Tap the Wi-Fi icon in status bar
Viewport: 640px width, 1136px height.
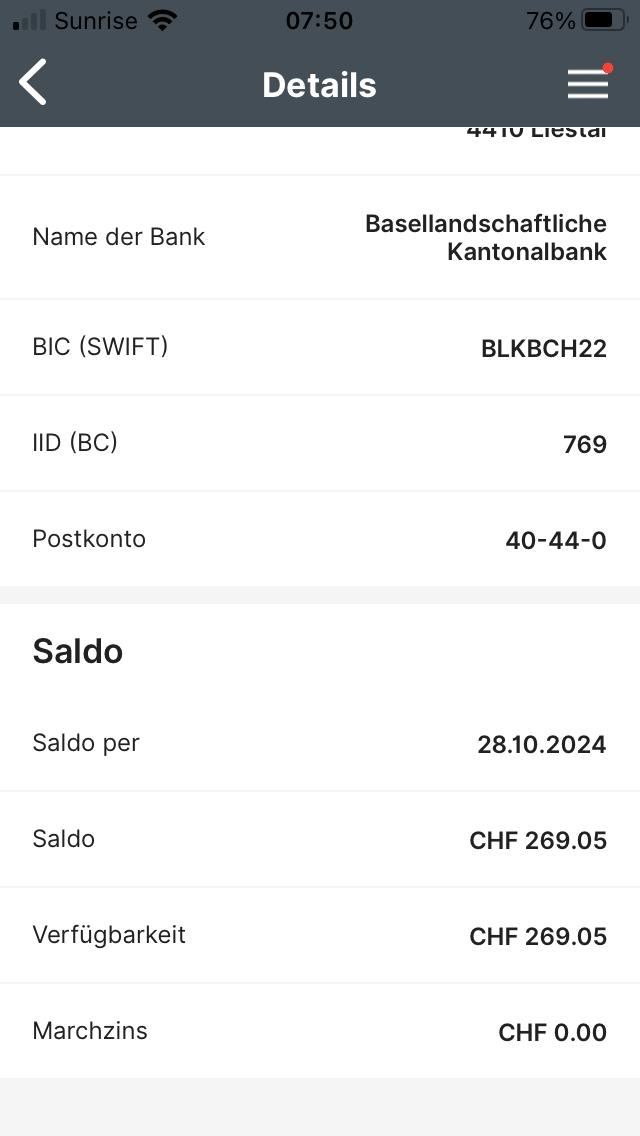[161, 20]
